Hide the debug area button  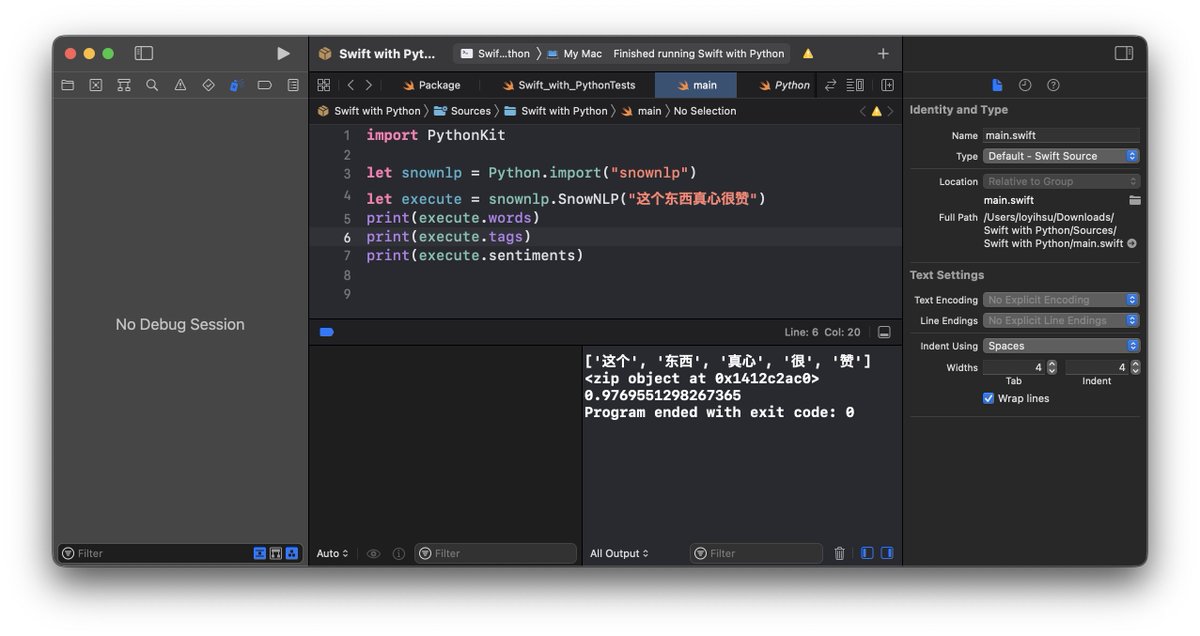click(884, 331)
